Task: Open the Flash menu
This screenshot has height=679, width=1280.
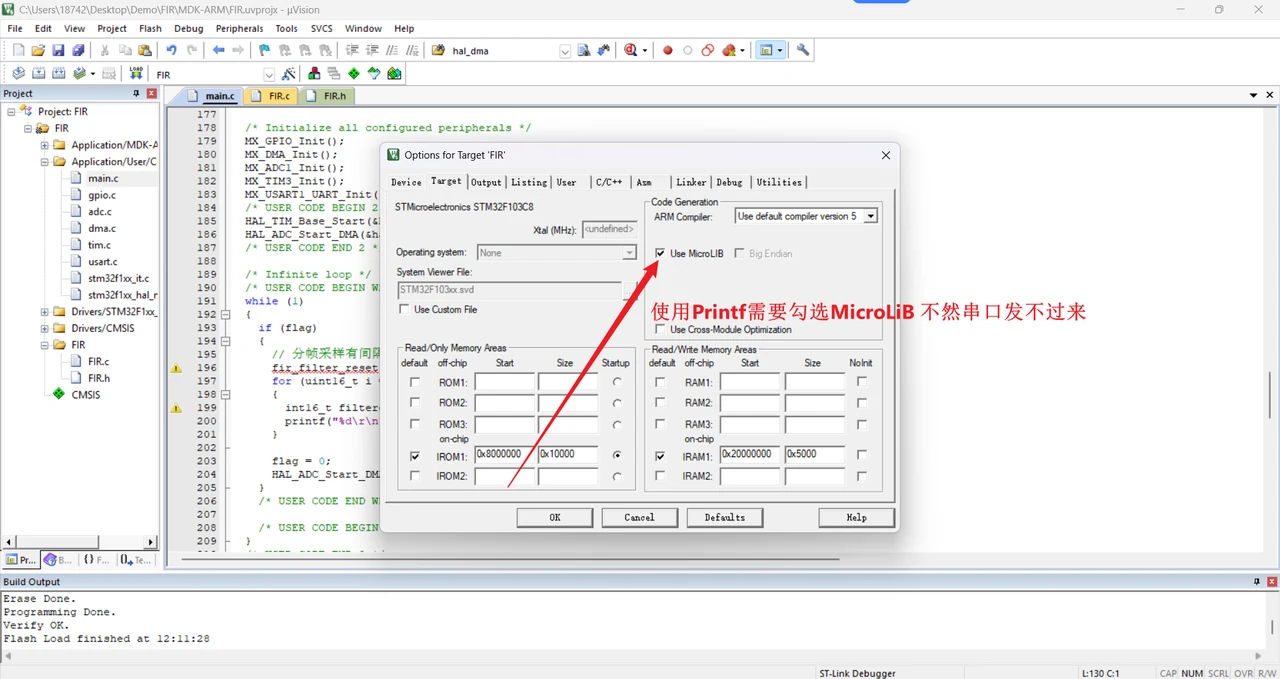Action: pyautogui.click(x=150, y=29)
